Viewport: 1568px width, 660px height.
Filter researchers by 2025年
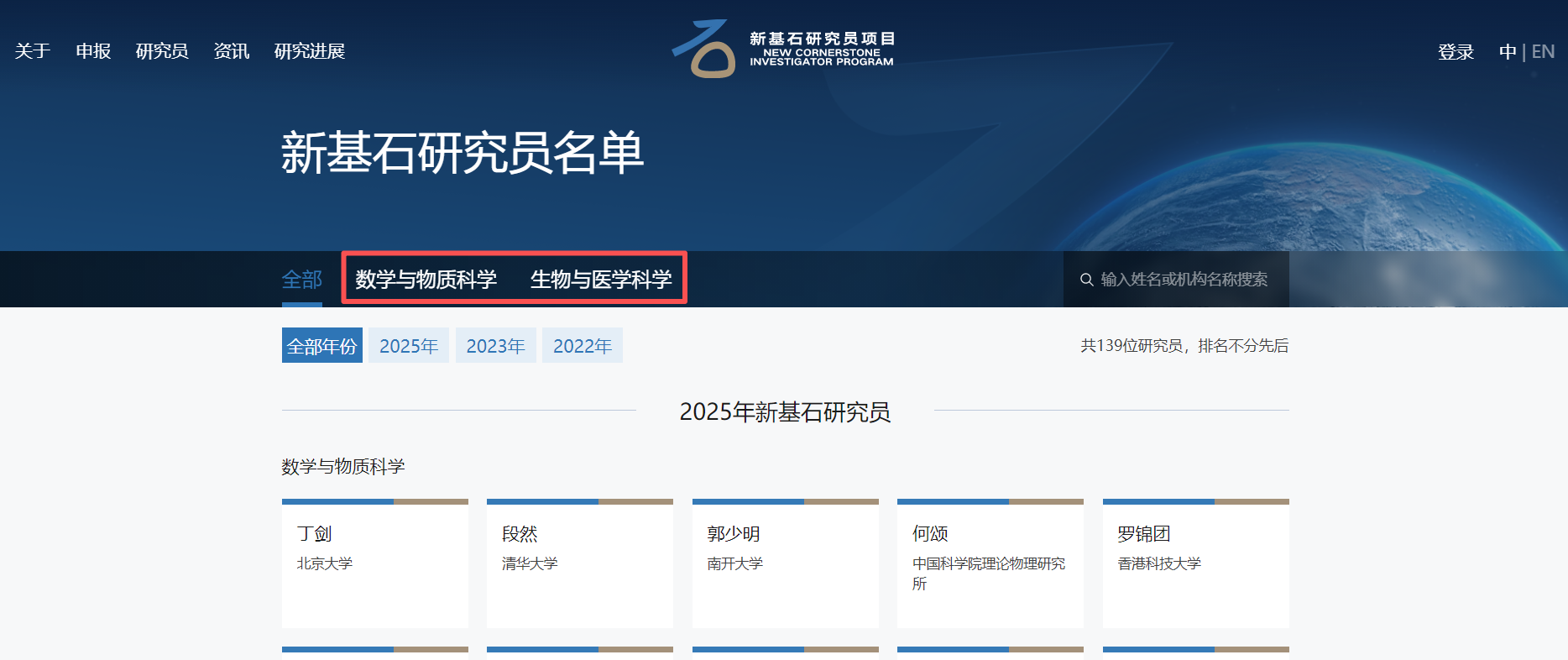[409, 346]
